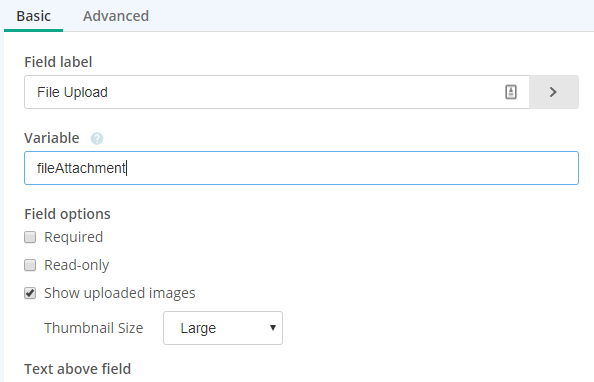Uncheck Show uploaded images
Screen dimensions: 594x382
(x=30, y=293)
